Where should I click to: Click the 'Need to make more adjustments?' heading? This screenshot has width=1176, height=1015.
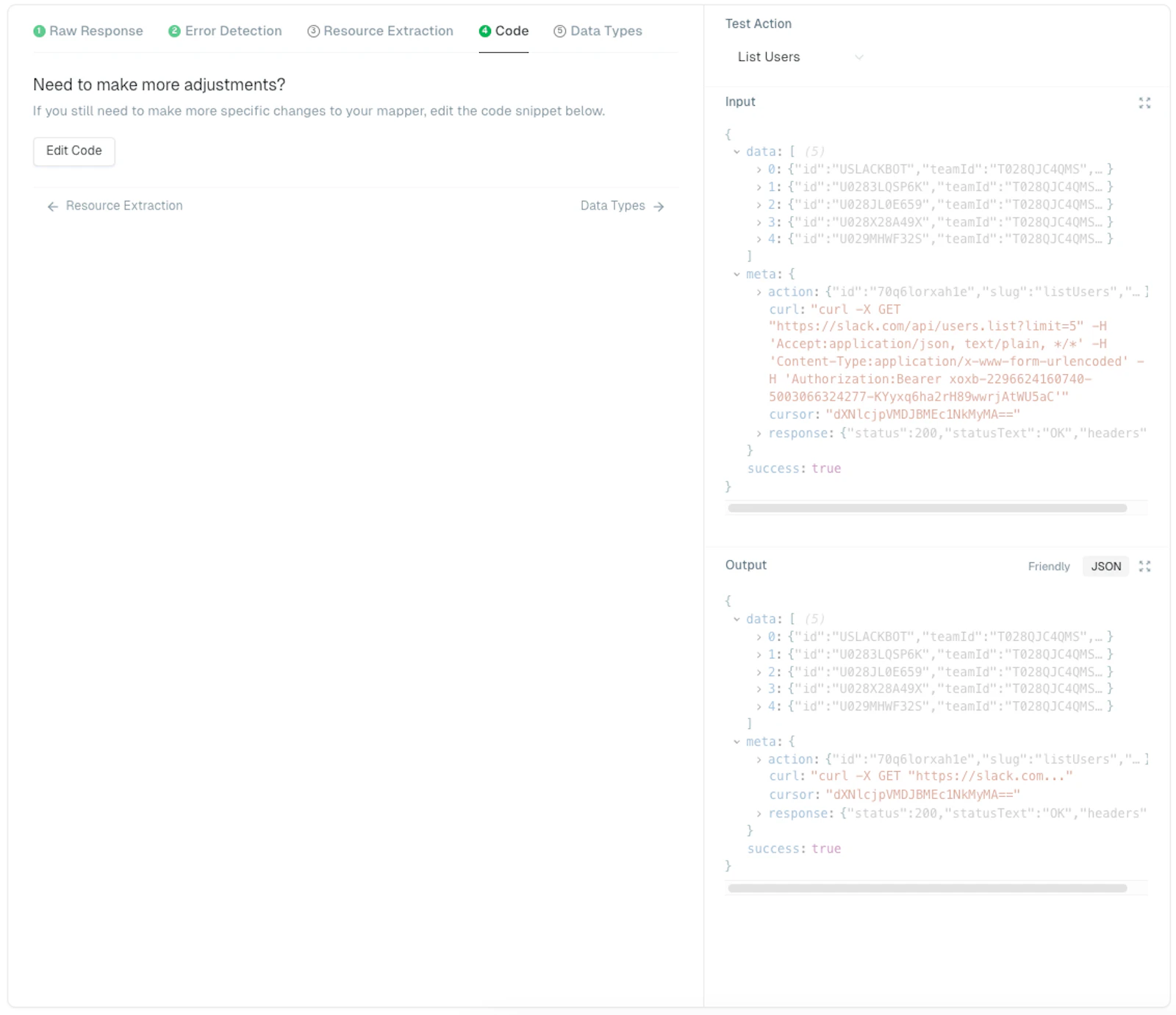pyautogui.click(x=159, y=85)
